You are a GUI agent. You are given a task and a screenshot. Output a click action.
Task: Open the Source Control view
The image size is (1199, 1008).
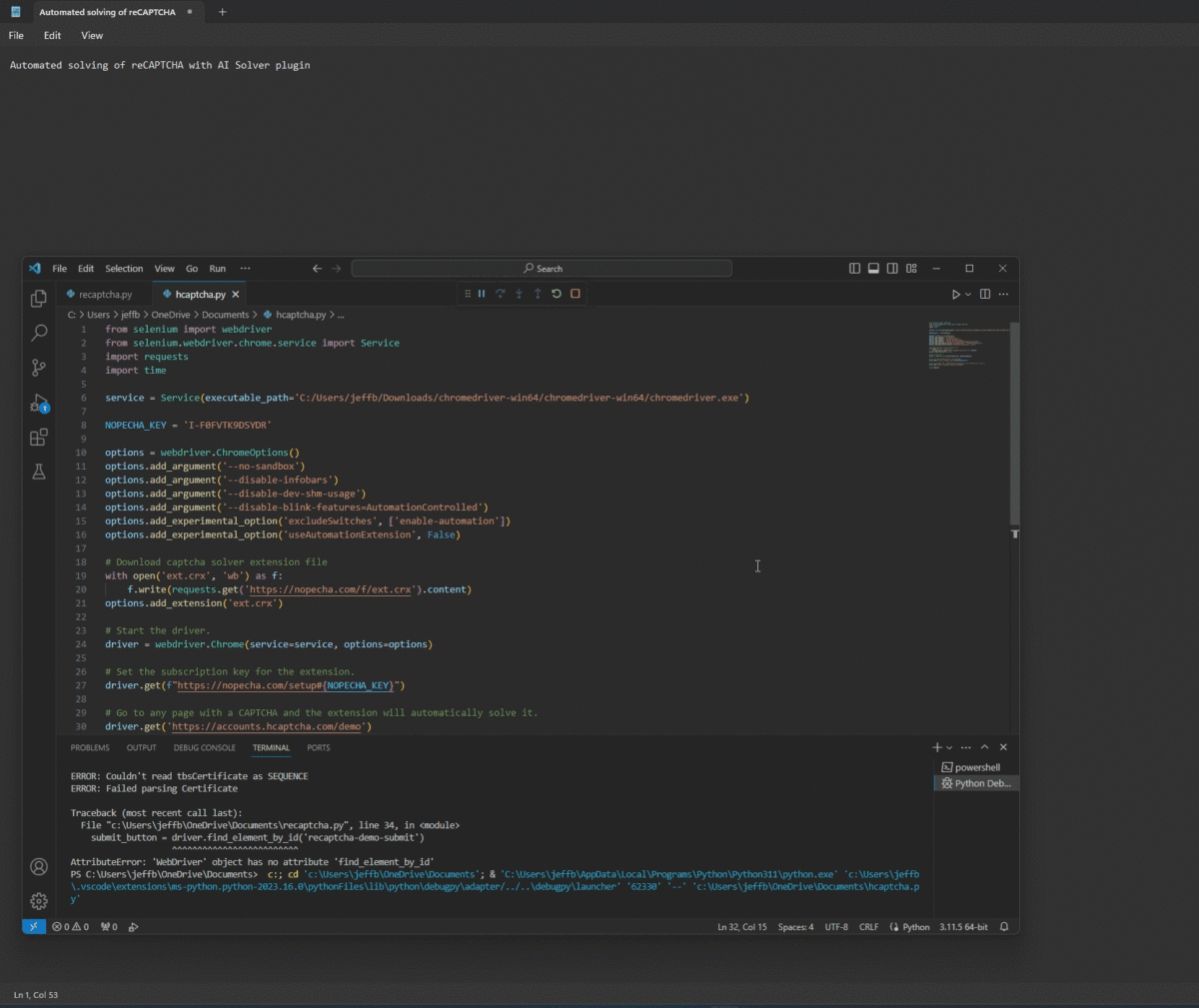coord(39,368)
